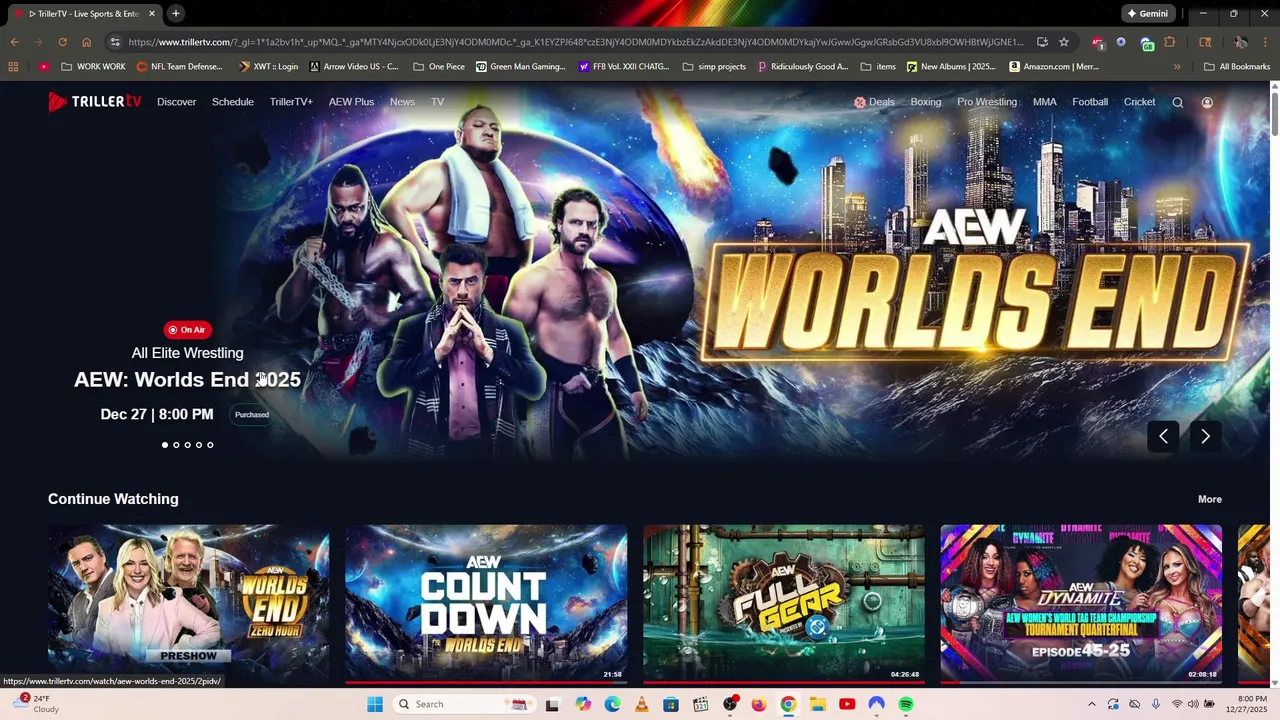Image resolution: width=1280 pixels, height=720 pixels.
Task: Resume the AEW Full Gear video
Action: pos(784,604)
